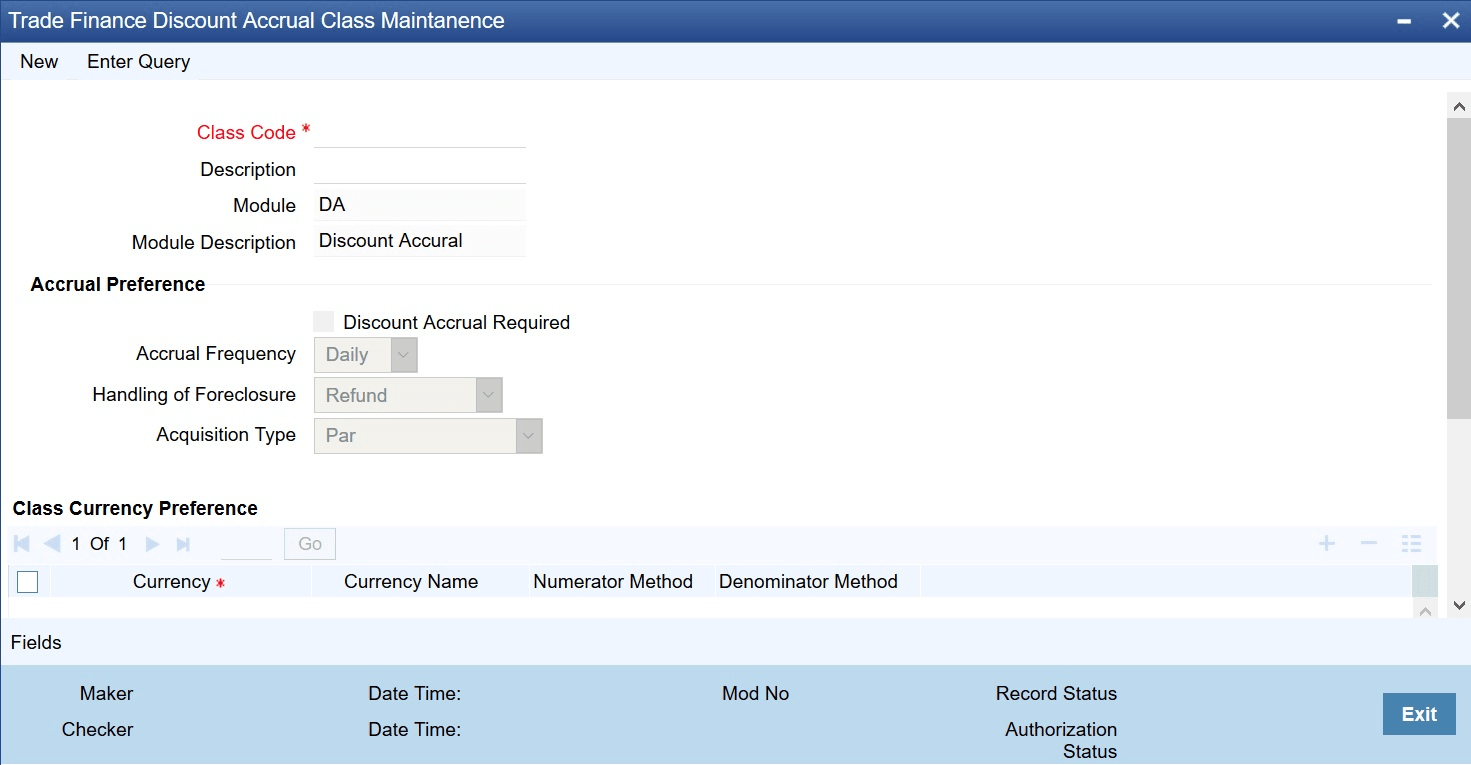Click the Module field showing DA
The height and width of the screenshot is (765, 1471).
point(420,205)
